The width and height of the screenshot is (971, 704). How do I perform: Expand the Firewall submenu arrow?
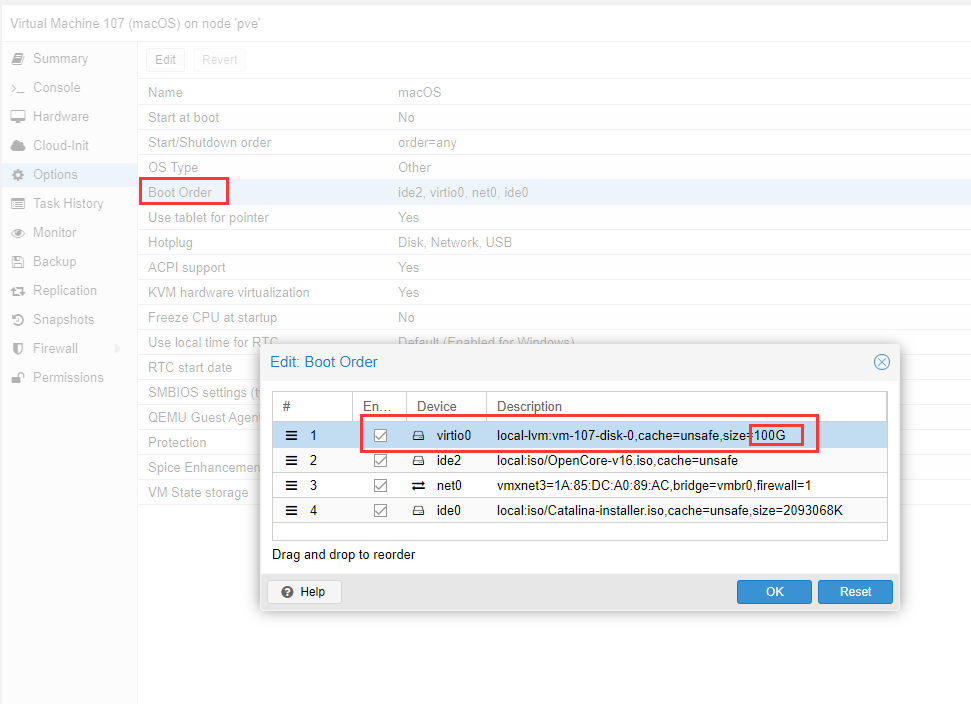[x=118, y=349]
